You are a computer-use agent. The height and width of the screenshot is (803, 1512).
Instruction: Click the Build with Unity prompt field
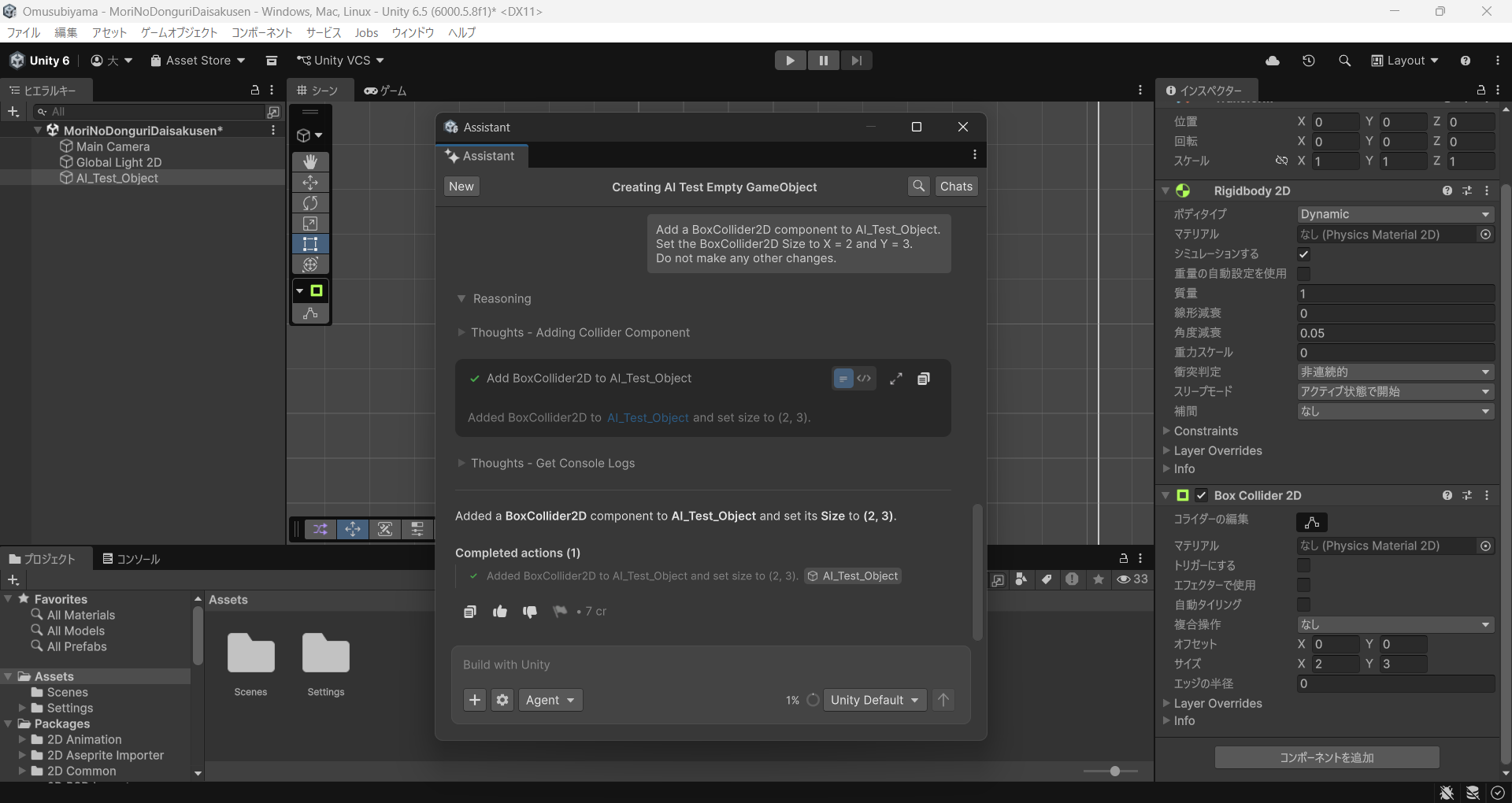pos(710,664)
